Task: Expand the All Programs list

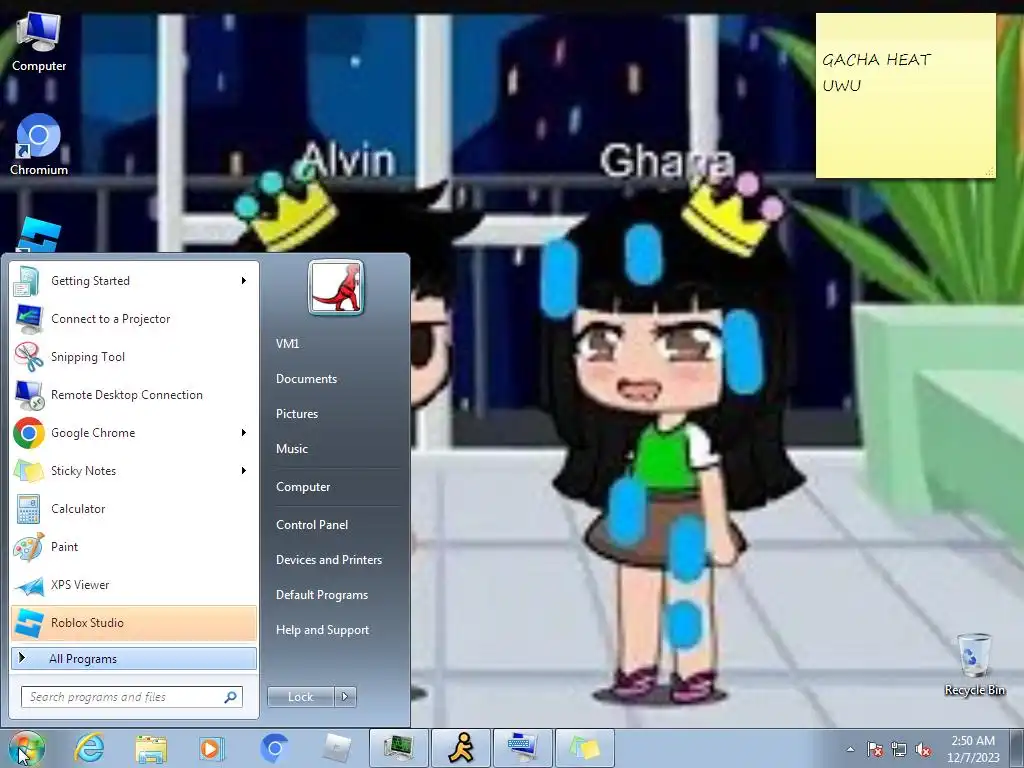Action: [133, 658]
